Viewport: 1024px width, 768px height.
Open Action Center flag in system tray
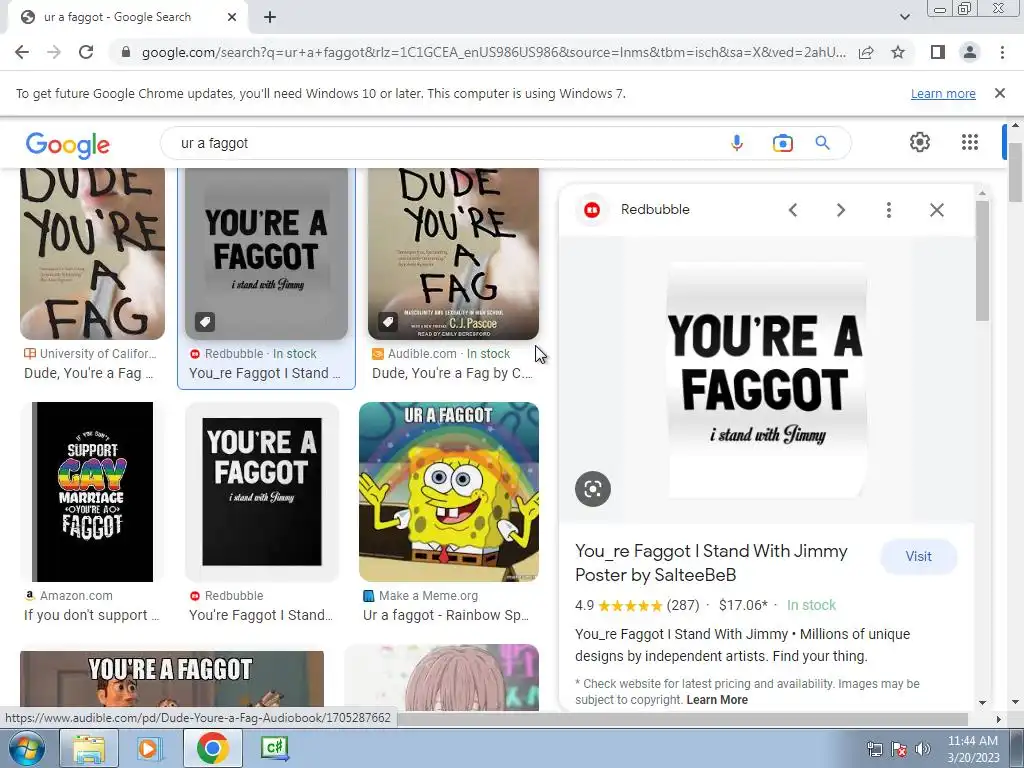pyautogui.click(x=899, y=749)
